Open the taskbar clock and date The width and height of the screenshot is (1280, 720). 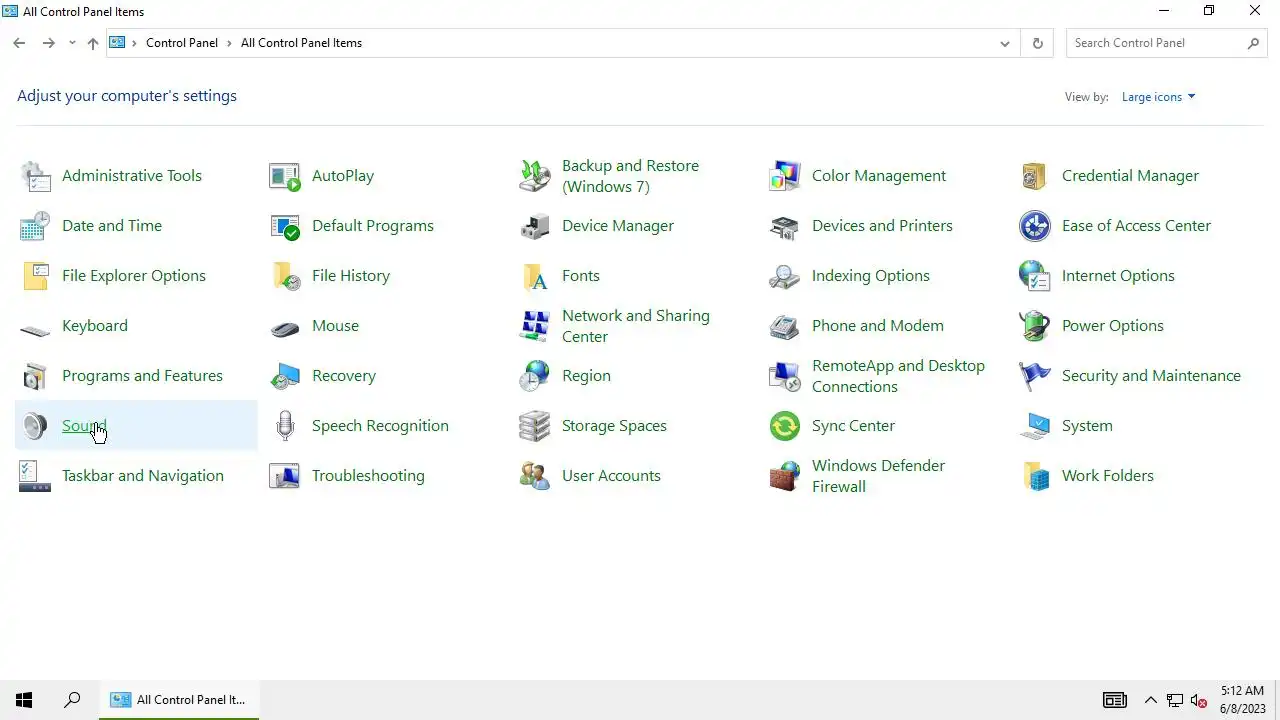tap(1242, 699)
